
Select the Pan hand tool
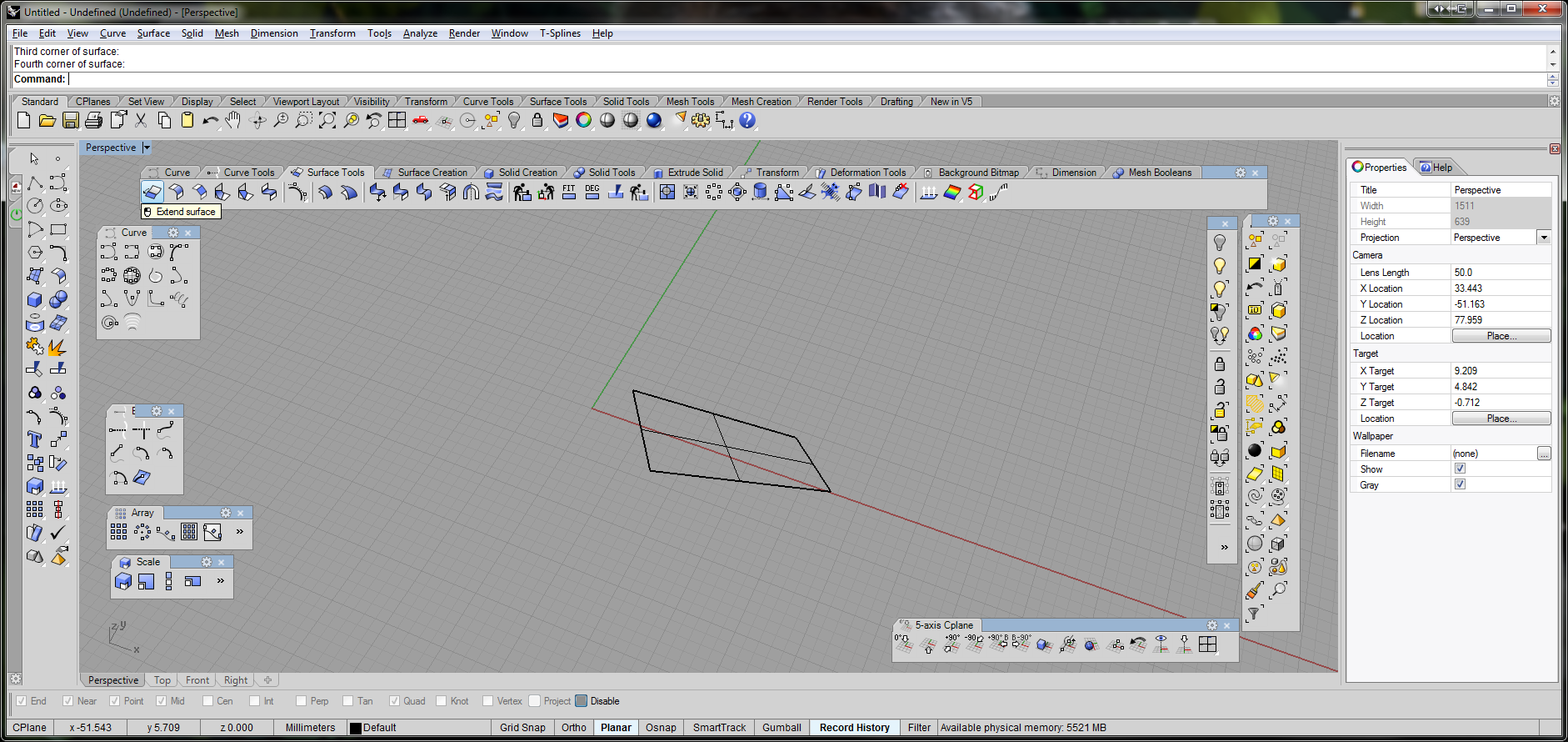pos(233,121)
